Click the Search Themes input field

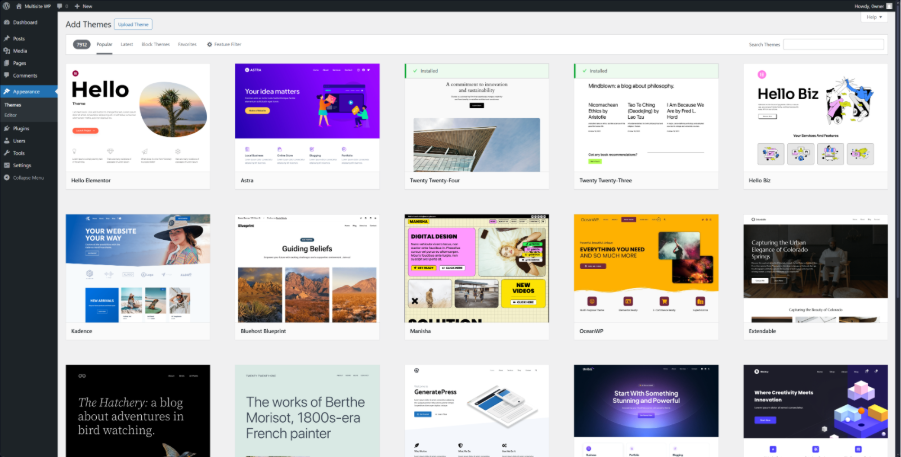833,44
